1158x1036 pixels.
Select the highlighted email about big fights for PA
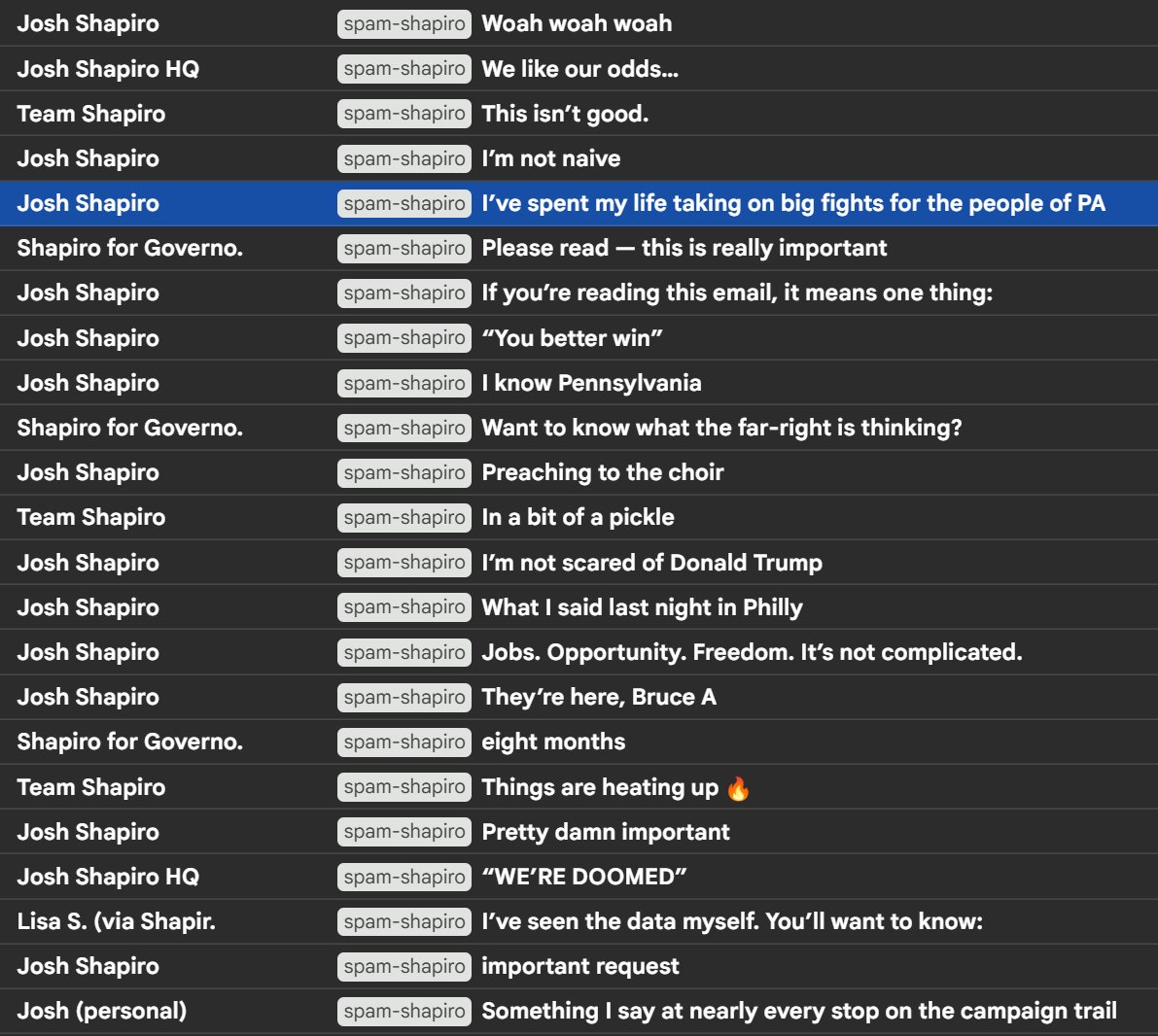(579, 203)
